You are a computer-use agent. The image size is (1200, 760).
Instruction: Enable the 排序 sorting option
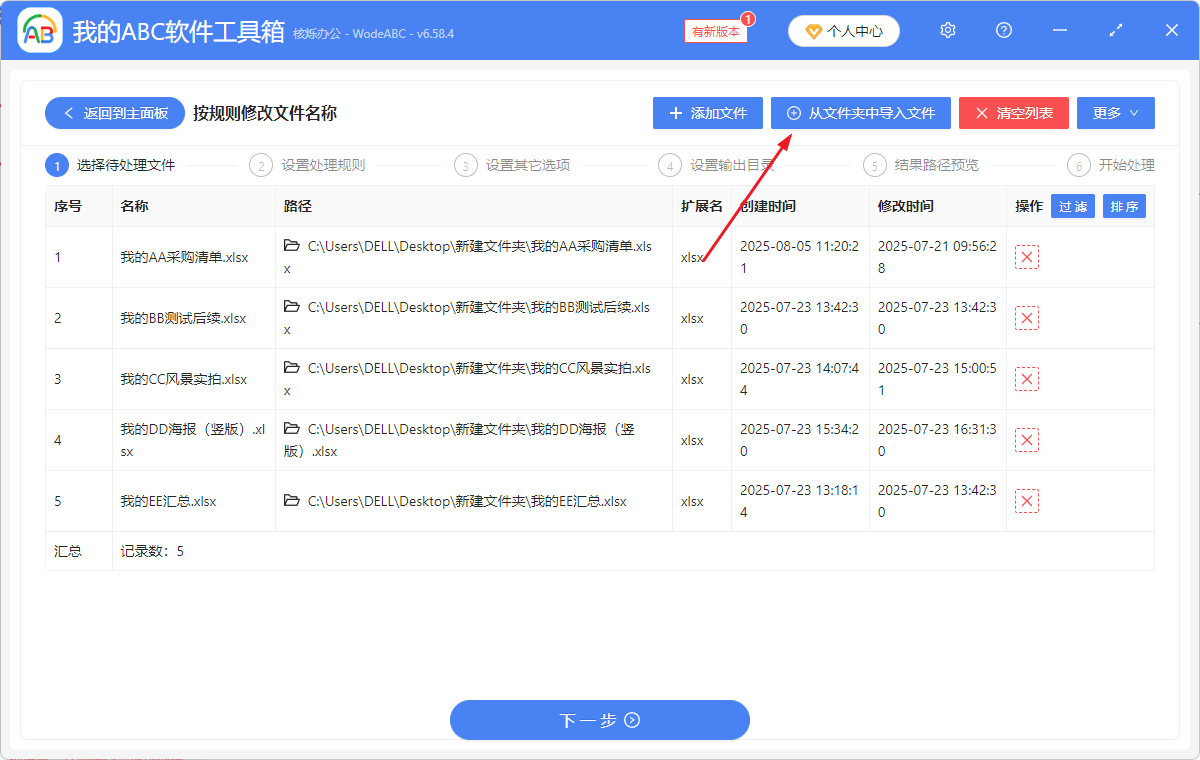point(1124,206)
